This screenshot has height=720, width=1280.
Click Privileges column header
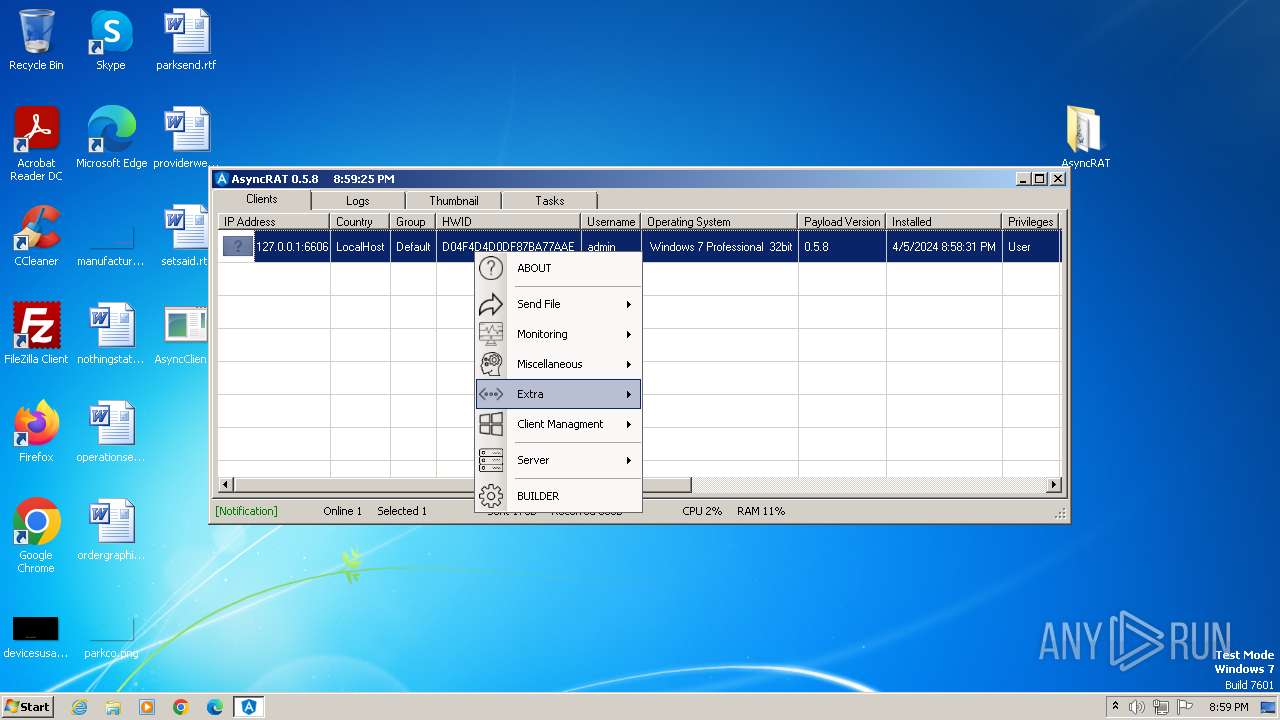pos(1031,222)
